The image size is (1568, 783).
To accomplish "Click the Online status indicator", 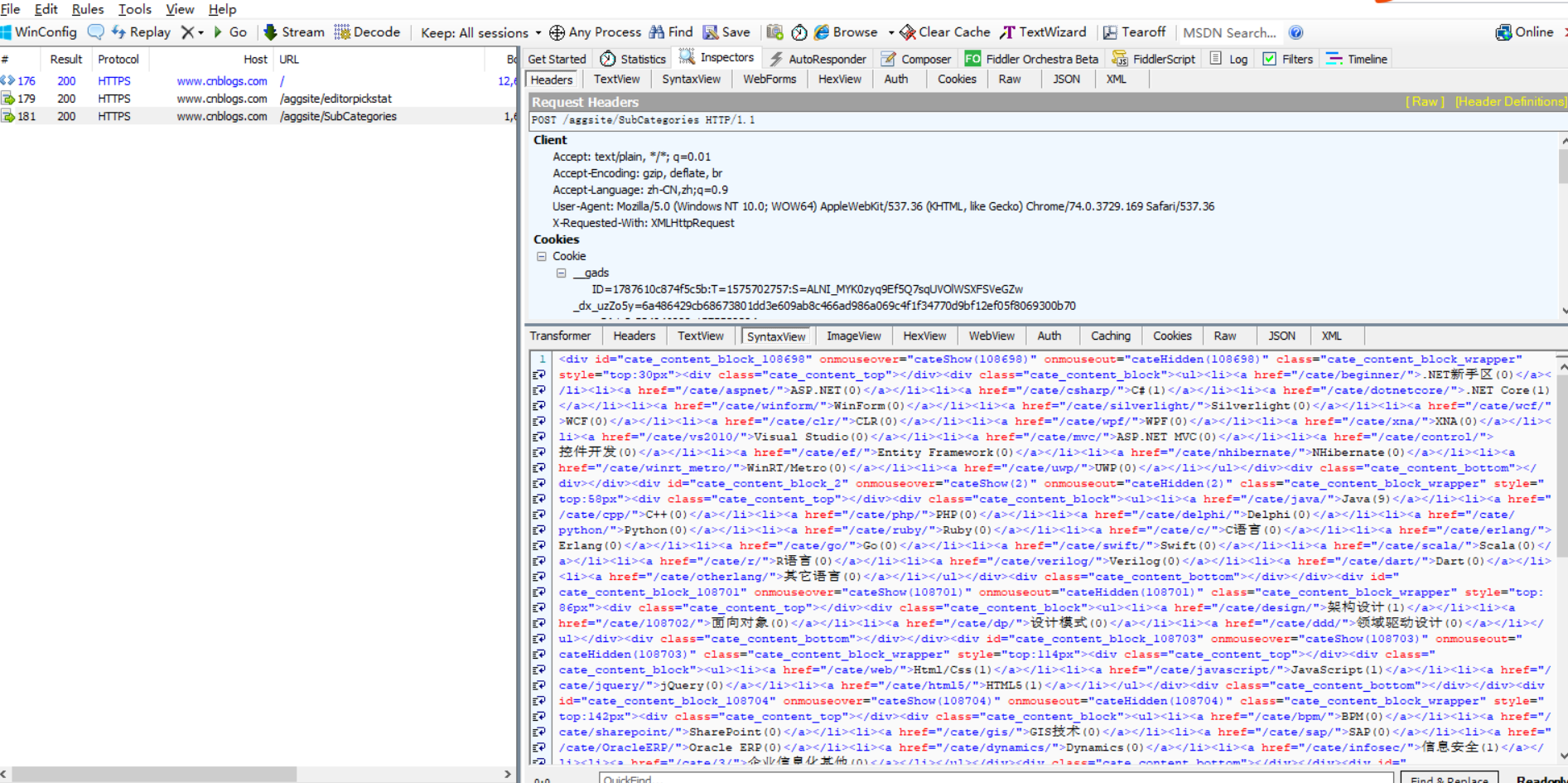I will (1524, 32).
